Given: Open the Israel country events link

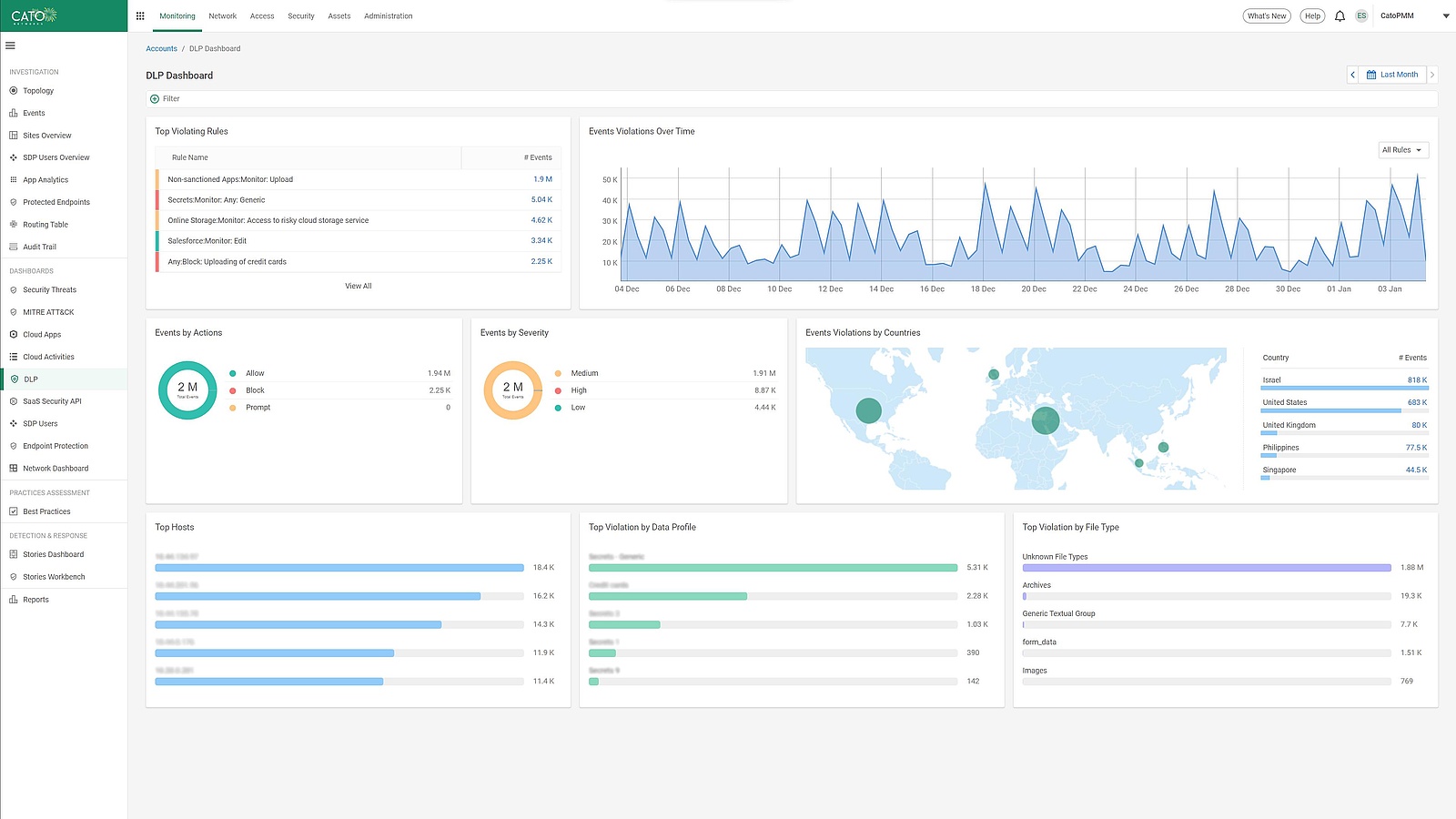Looking at the screenshot, I should pos(1273,379).
